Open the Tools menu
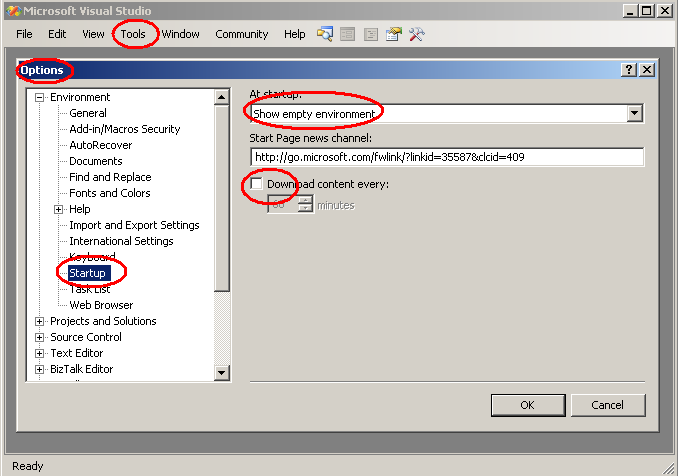 pos(133,34)
